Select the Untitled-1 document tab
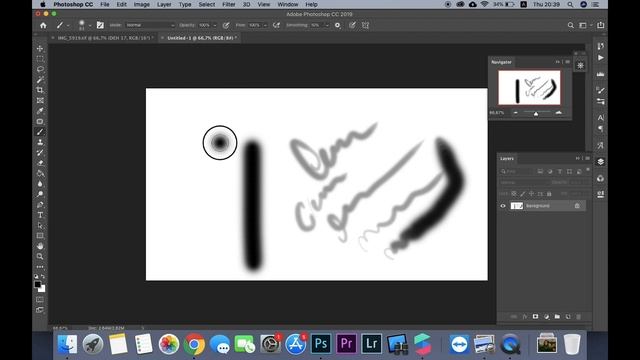 (202, 38)
